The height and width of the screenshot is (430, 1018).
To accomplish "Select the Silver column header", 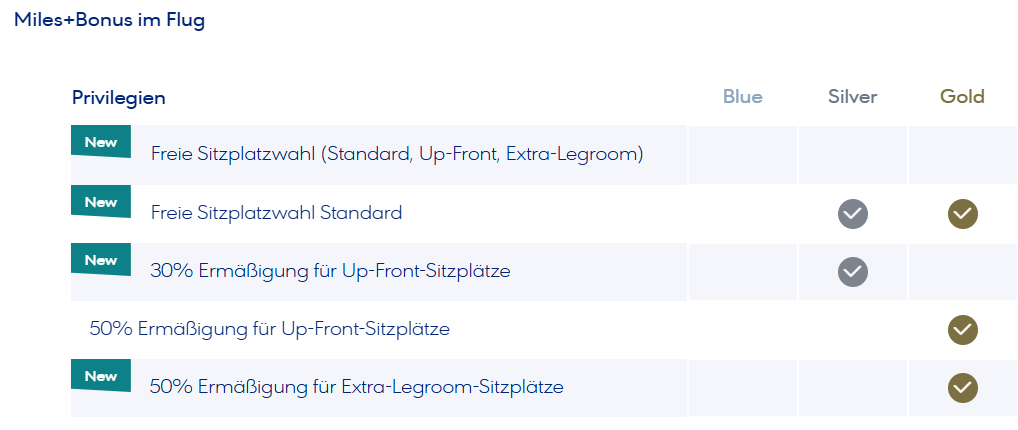I will point(853,97).
